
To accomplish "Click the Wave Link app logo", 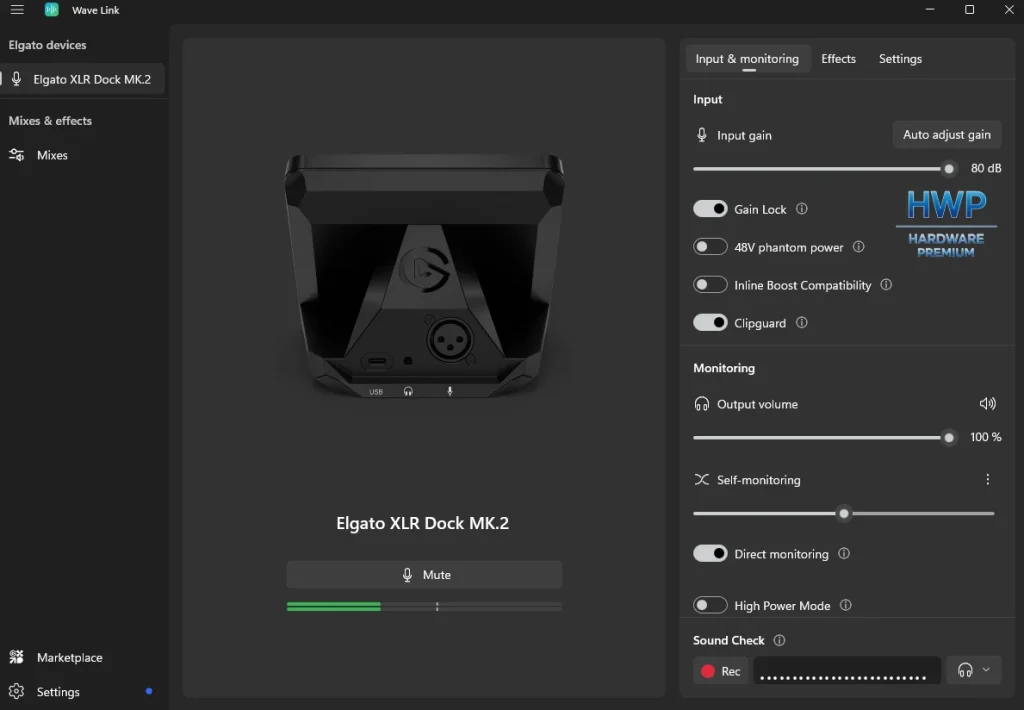I will 52,10.
